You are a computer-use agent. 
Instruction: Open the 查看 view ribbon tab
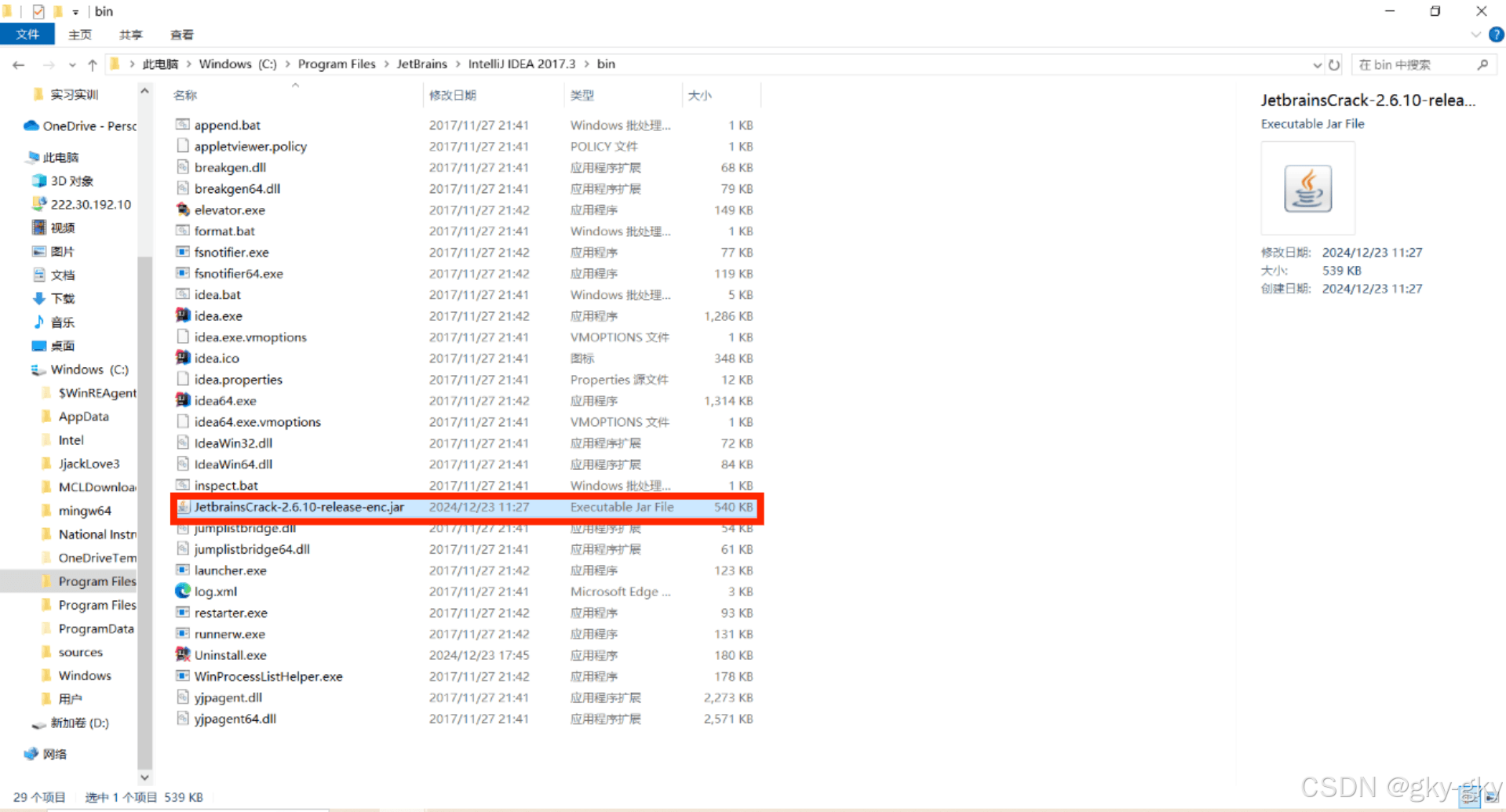[182, 35]
